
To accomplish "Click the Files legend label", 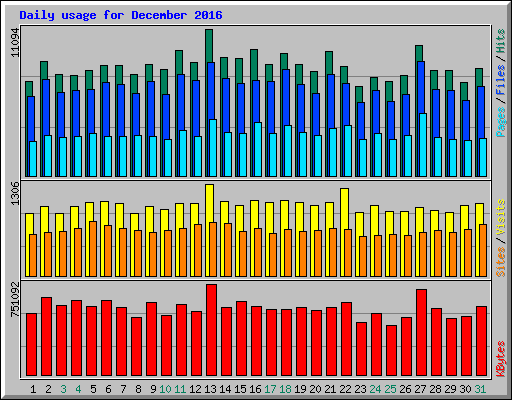I will click(501, 80).
